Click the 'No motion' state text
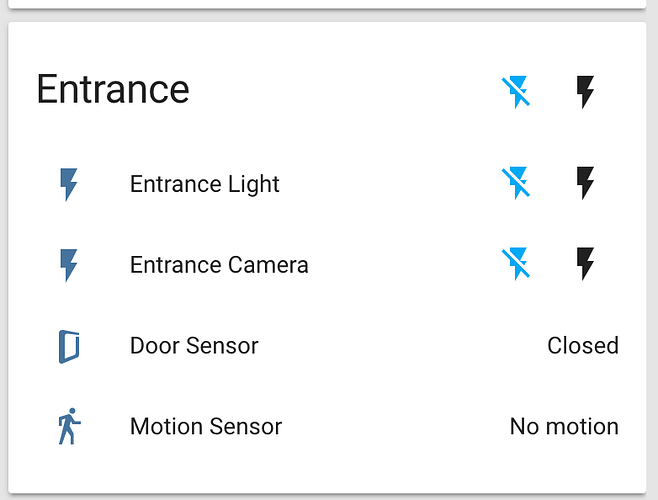 click(x=564, y=427)
